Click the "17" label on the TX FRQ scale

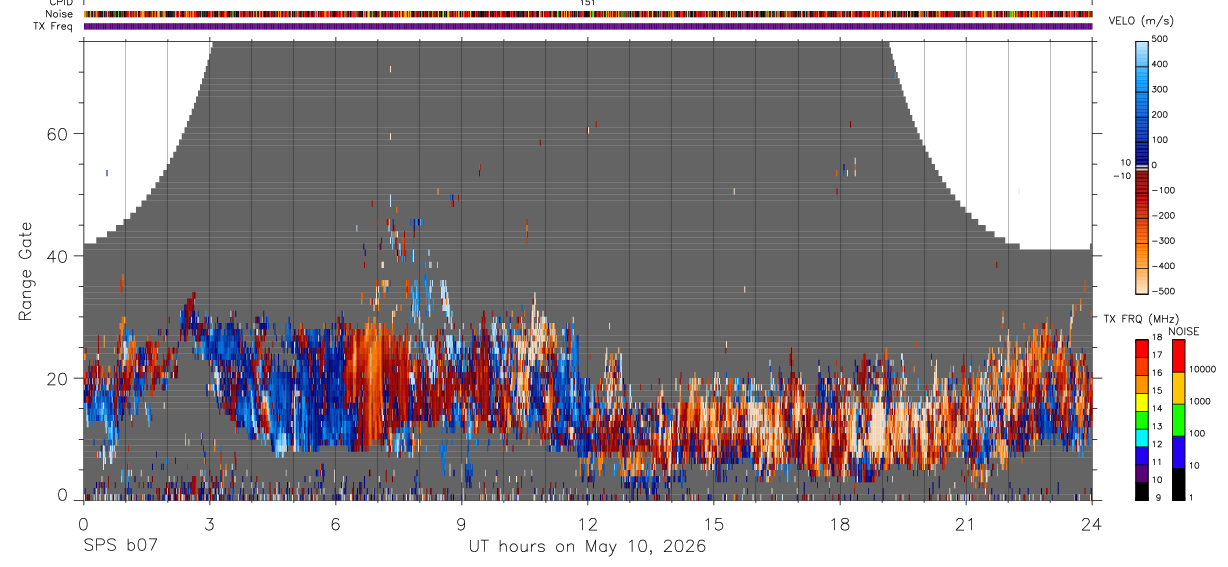[1159, 355]
